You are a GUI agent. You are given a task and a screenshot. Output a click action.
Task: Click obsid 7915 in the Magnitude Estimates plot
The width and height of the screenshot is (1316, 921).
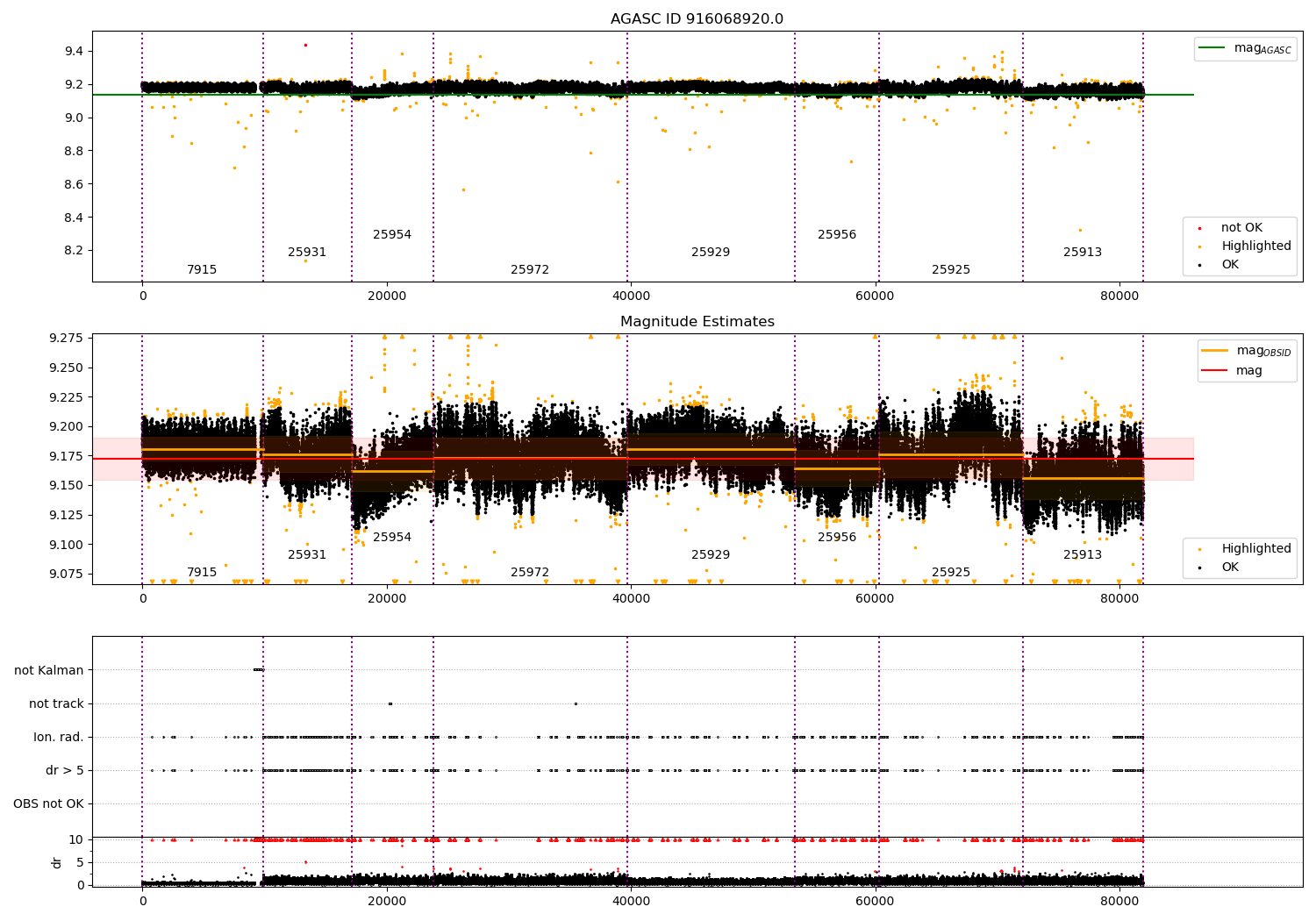(x=202, y=573)
